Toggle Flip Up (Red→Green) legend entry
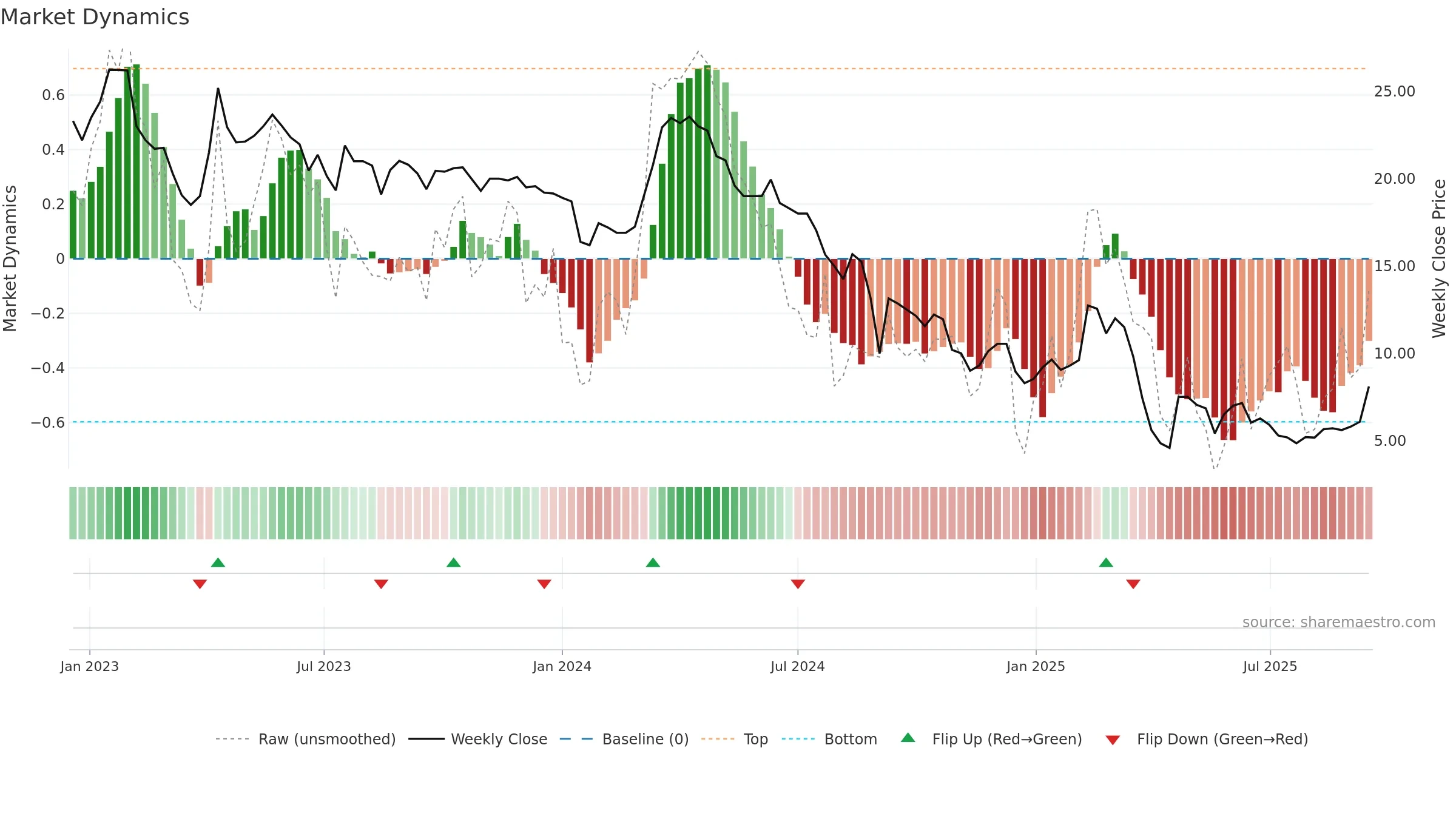 (x=991, y=739)
